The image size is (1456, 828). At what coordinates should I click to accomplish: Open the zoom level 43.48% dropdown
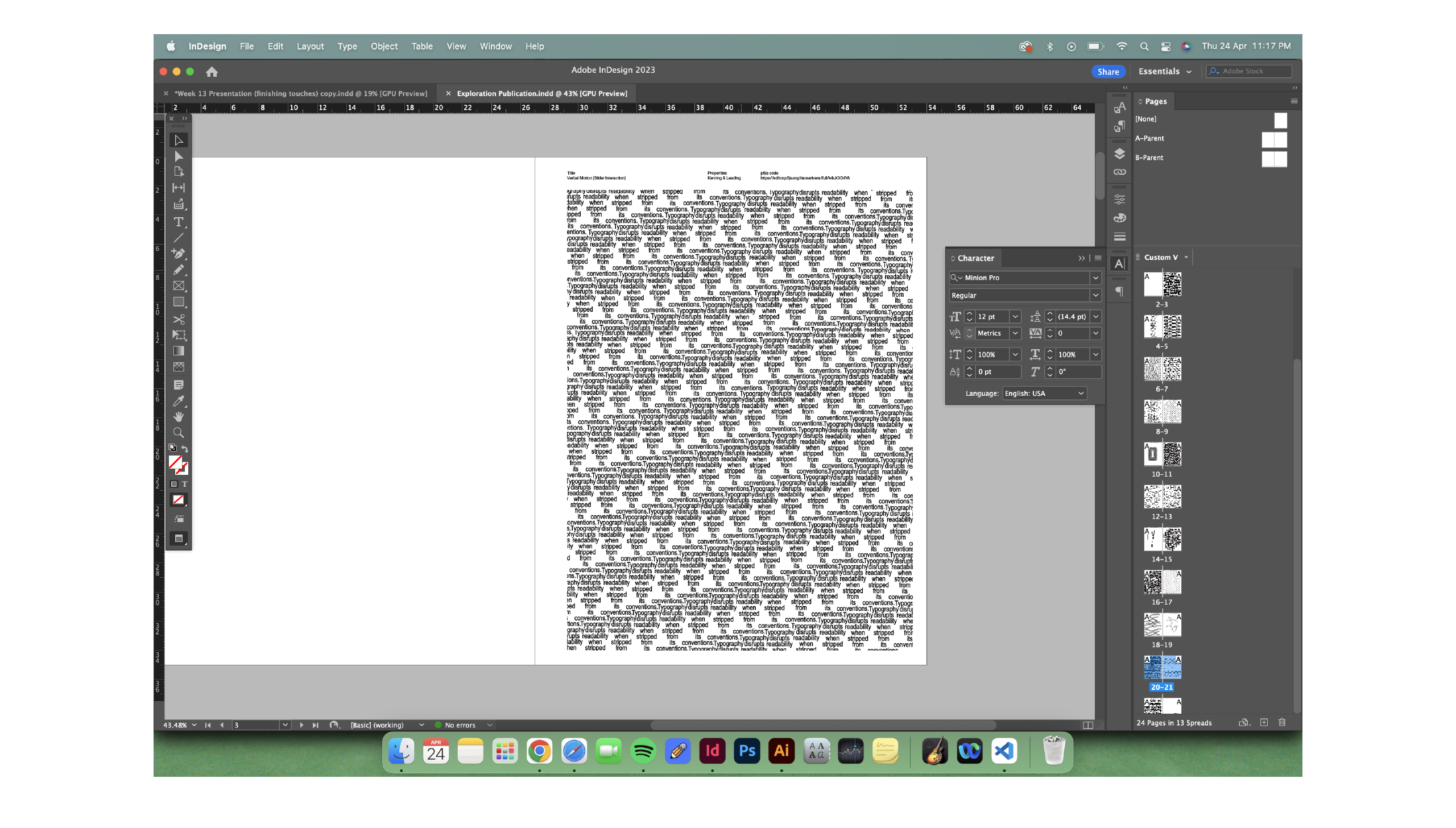(x=195, y=725)
